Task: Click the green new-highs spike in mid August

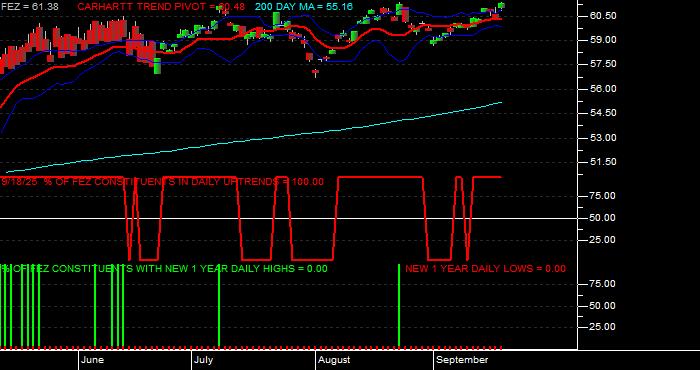Action: (x=399, y=305)
